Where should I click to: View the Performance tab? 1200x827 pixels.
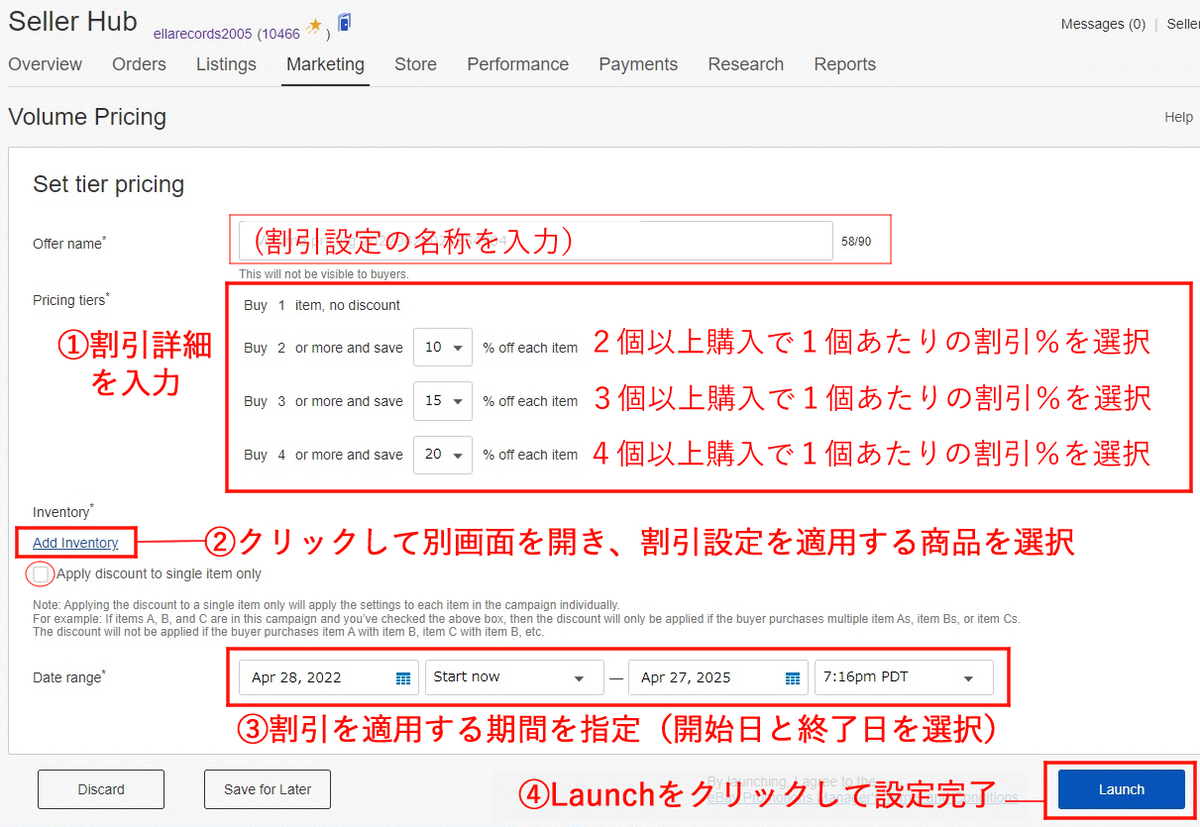tap(518, 64)
